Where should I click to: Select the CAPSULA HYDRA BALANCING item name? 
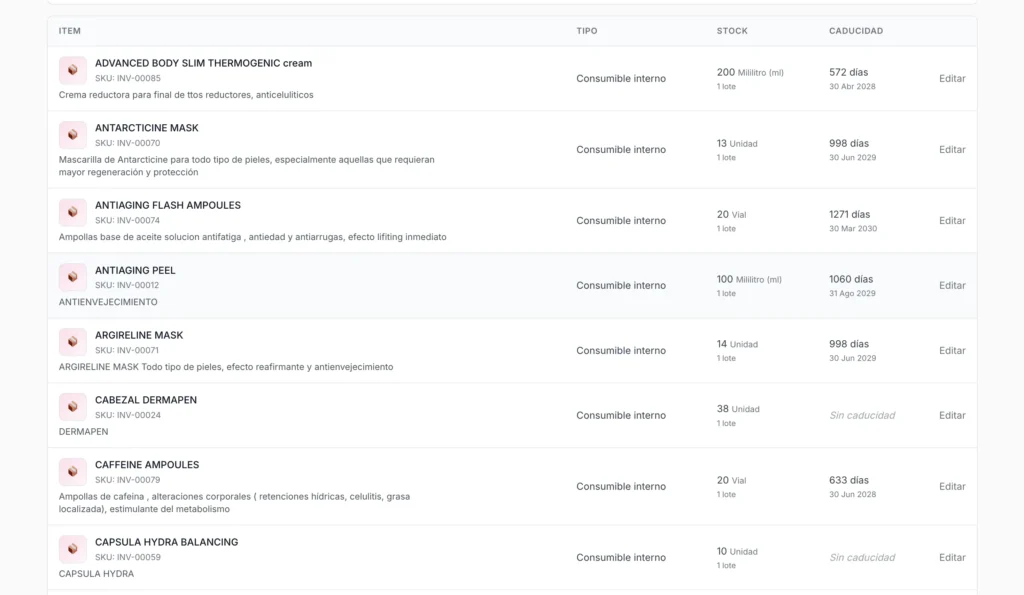click(x=167, y=542)
